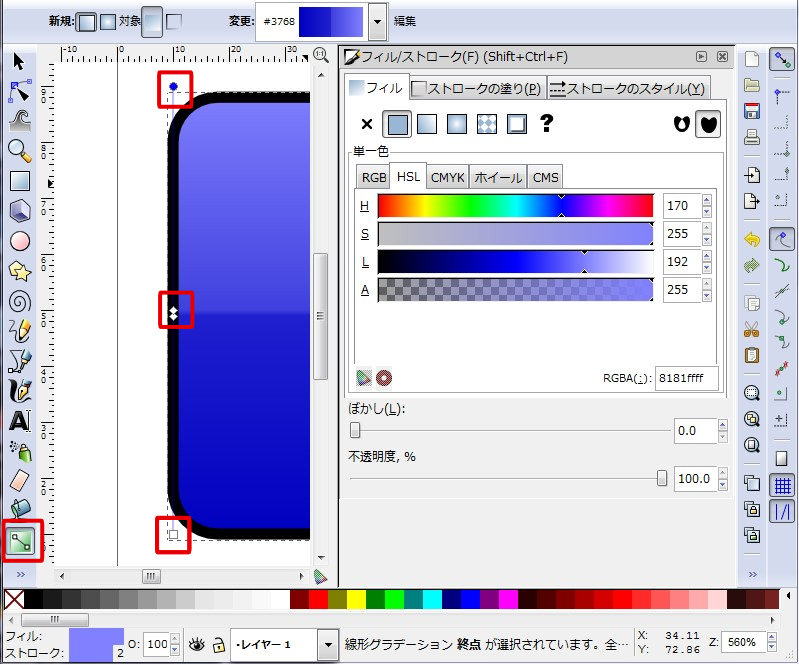Click the New document icon
The image size is (799, 664).
point(752,59)
